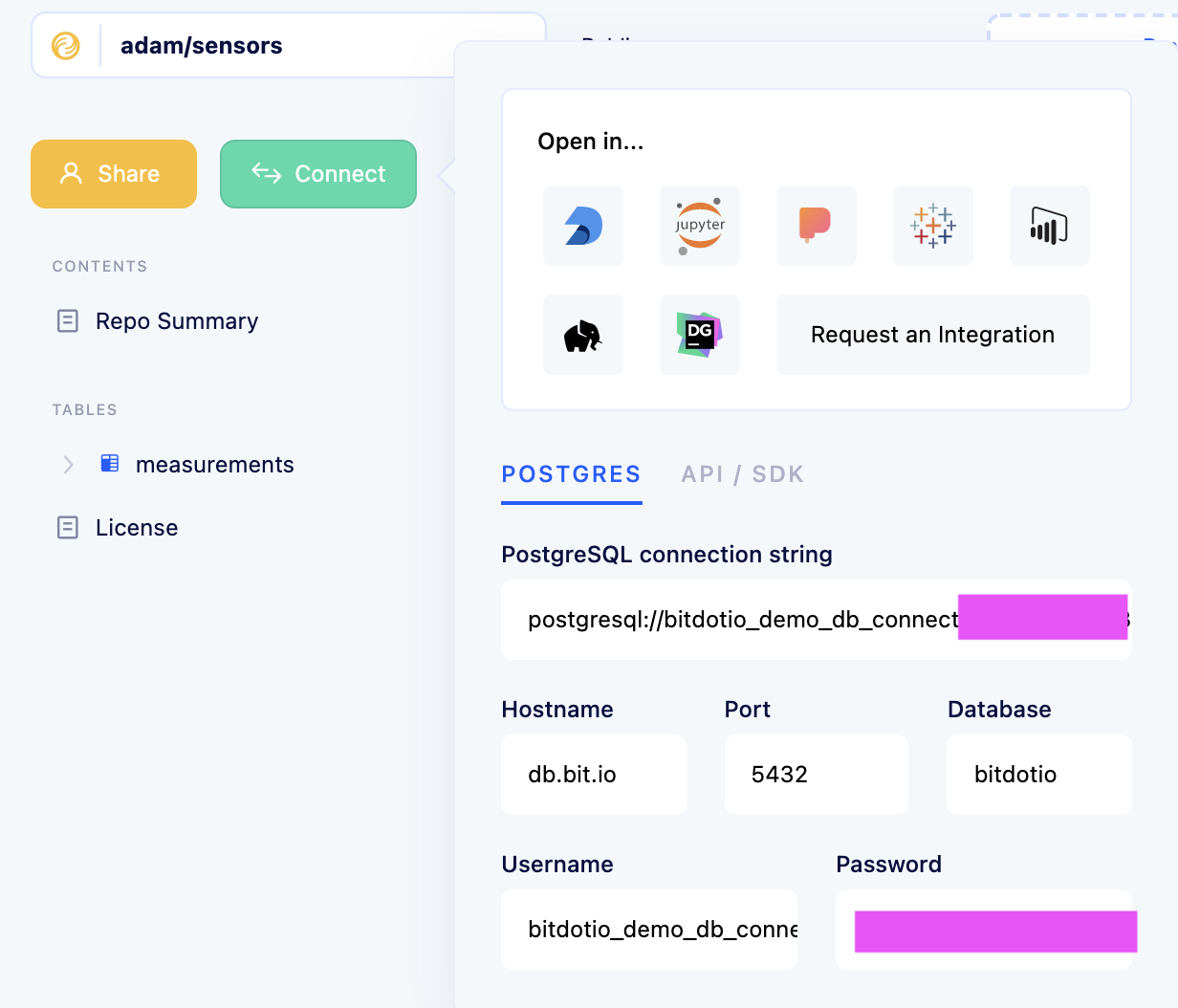Screen dimensions: 1178x1008
Task: Click the Repo Summary document icon
Action: [x=68, y=320]
